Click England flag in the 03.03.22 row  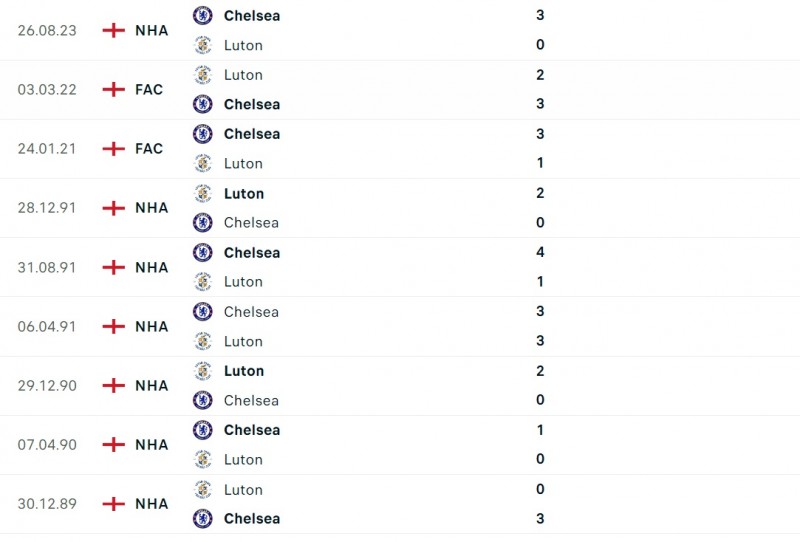click(114, 89)
